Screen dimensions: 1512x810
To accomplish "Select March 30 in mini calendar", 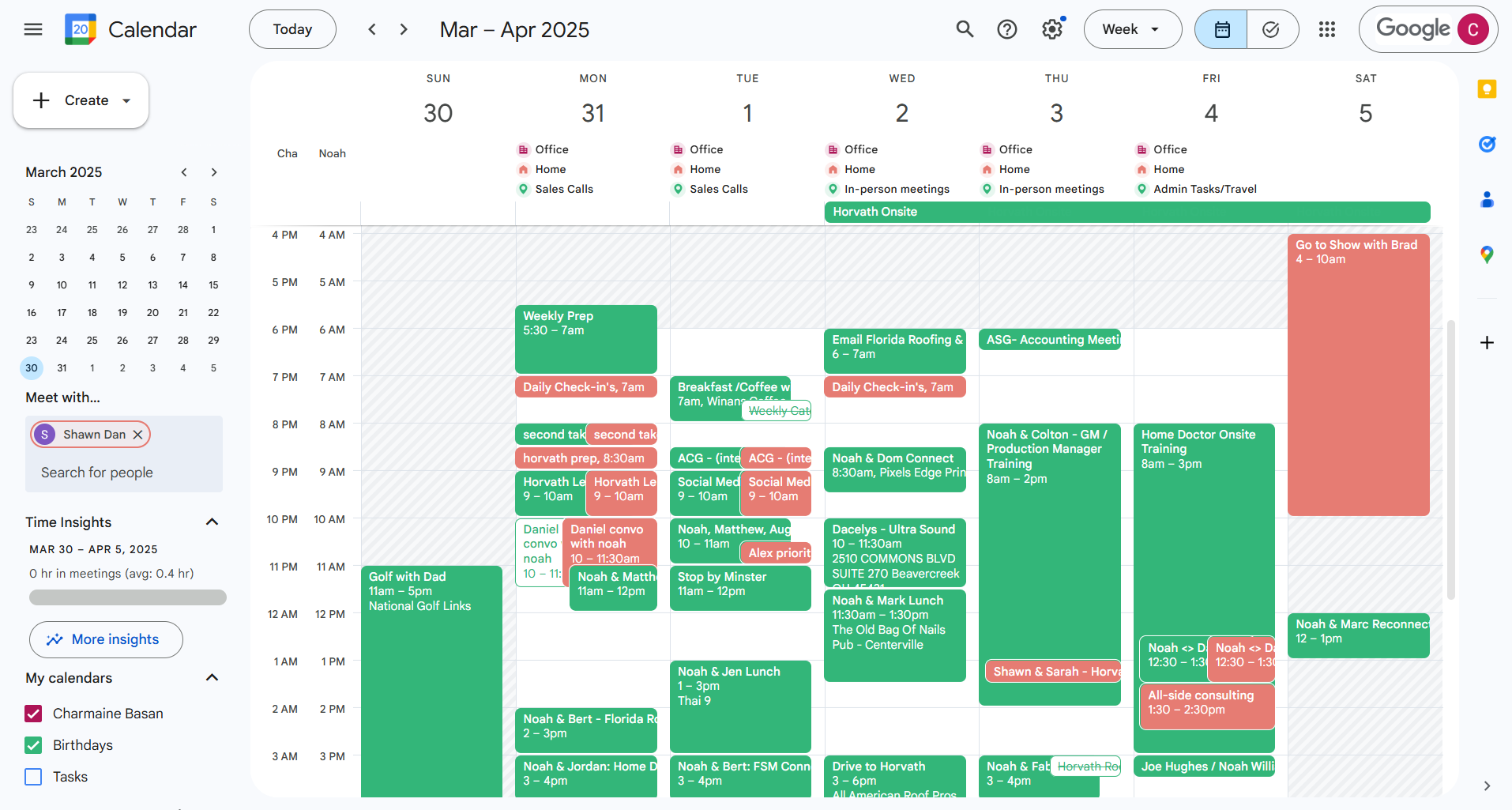I will pos(32,367).
